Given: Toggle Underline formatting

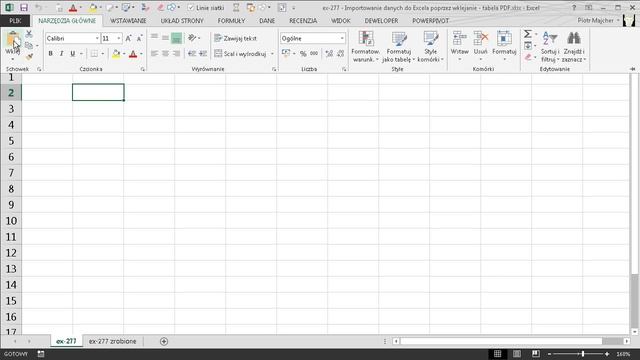Looking at the screenshot, I should [73, 53].
